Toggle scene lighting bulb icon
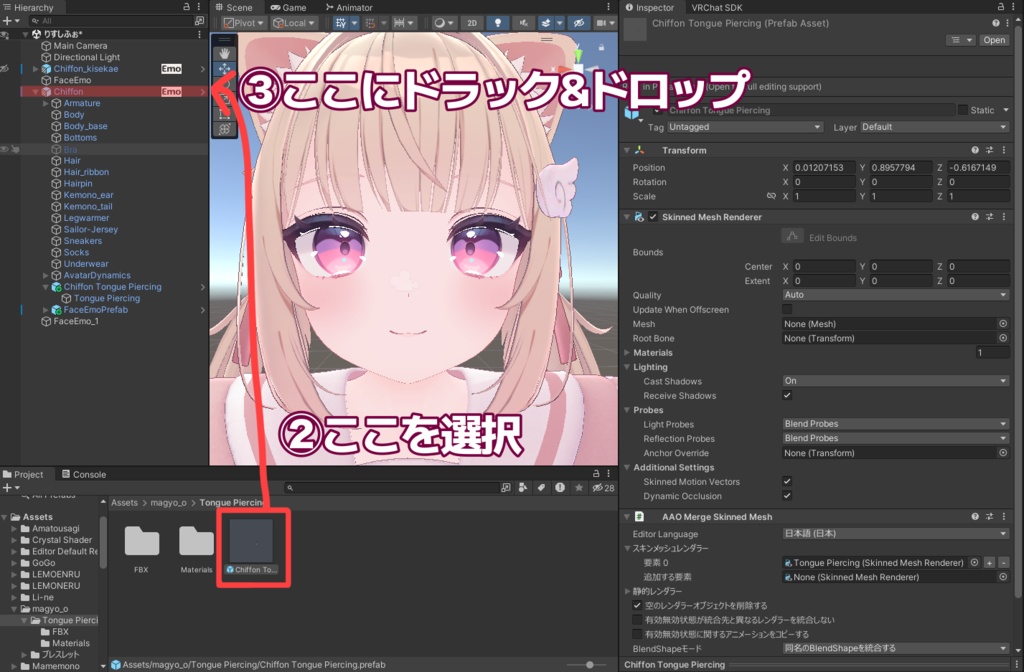 click(x=498, y=23)
